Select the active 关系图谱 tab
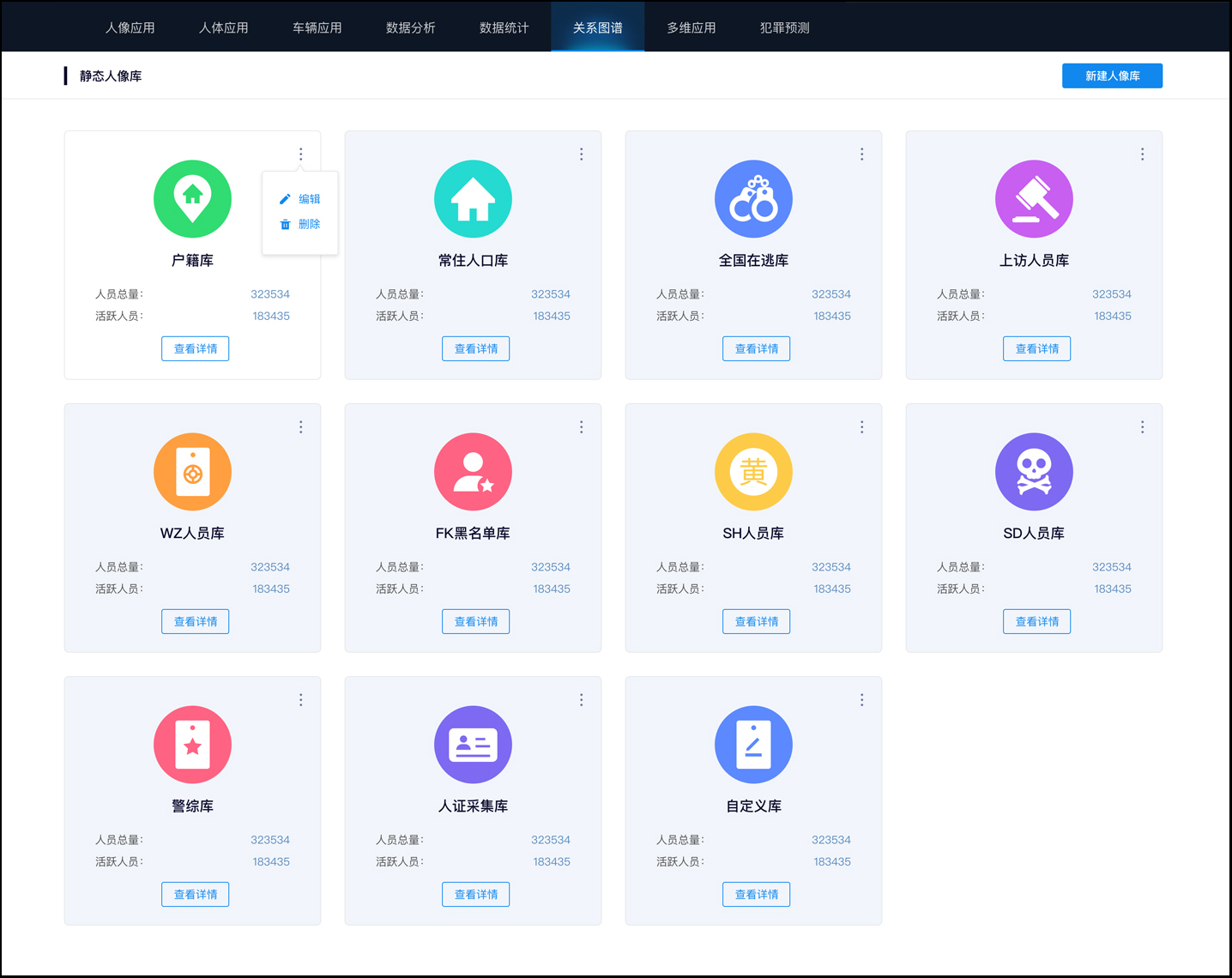Viewport: 1232px width, 978px height. coord(598,27)
